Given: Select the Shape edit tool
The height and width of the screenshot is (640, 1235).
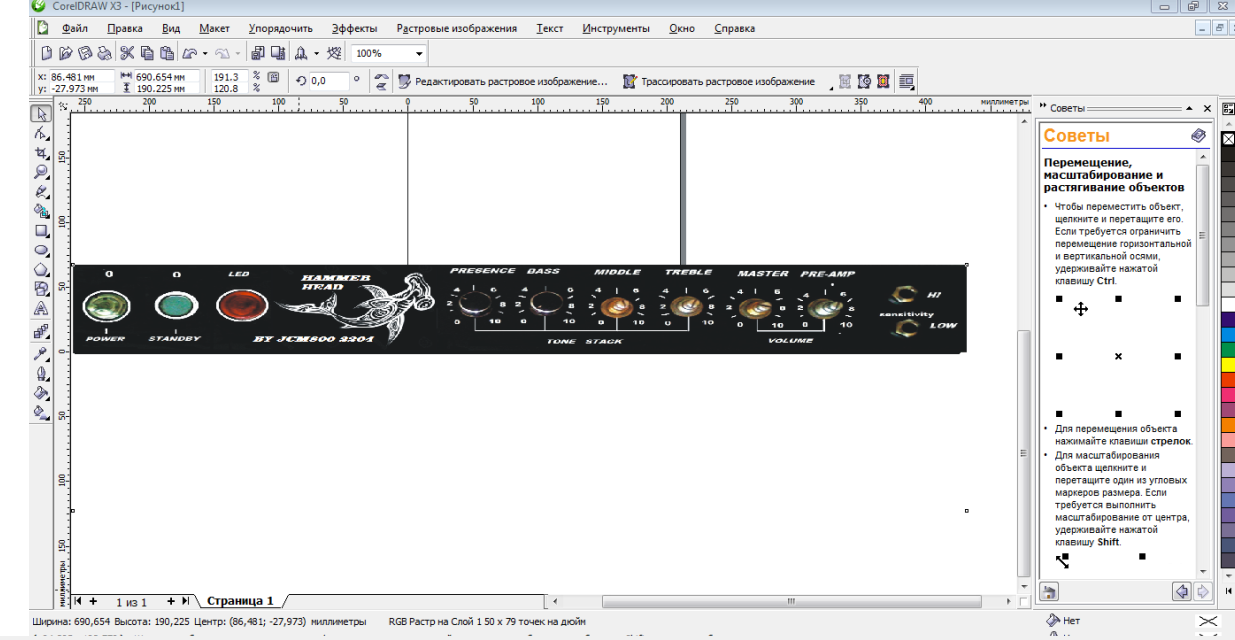Looking at the screenshot, I should [x=41, y=133].
